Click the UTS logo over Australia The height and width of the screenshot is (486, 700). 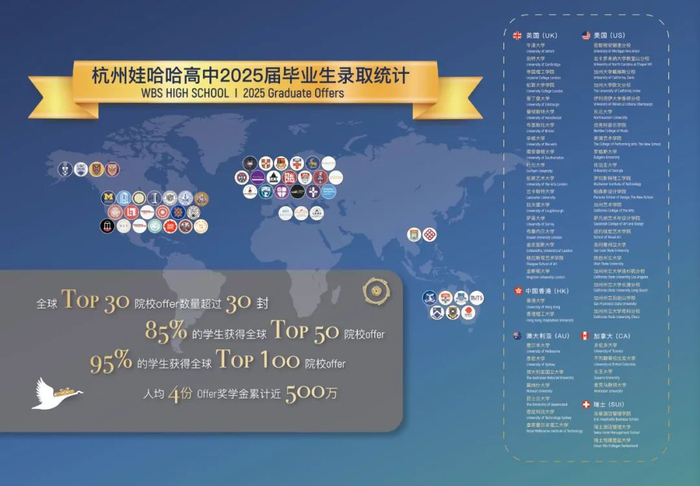pos(476,298)
